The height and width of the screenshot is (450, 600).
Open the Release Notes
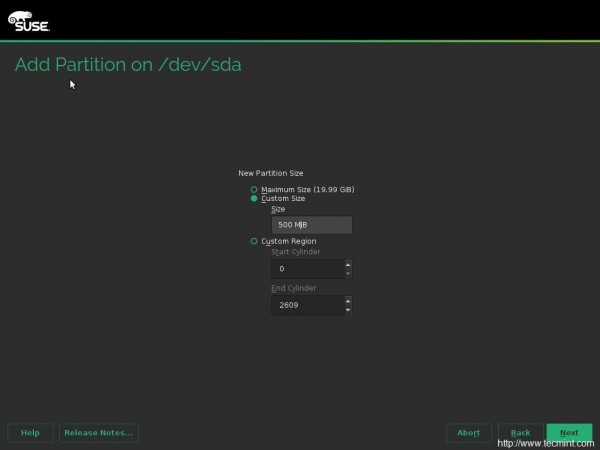tap(99, 433)
